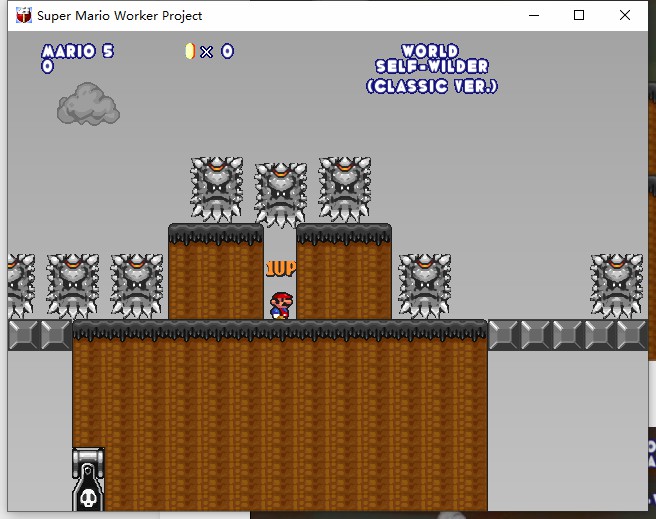
Task: Click the Super Mario Worker app icon
Action: [x=24, y=15]
